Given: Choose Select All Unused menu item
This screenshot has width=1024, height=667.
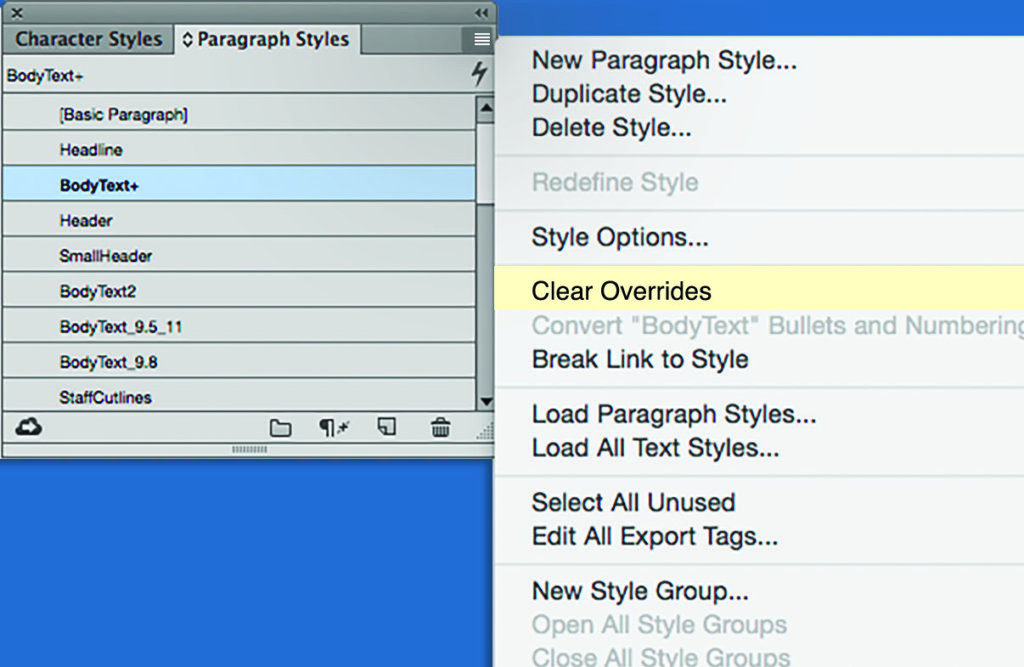Looking at the screenshot, I should click(633, 502).
